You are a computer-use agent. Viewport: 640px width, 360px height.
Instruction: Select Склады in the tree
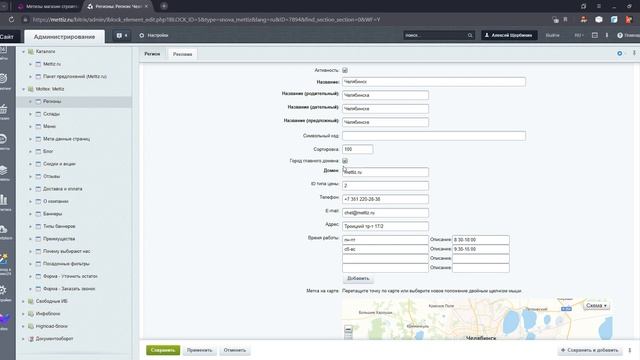point(51,114)
